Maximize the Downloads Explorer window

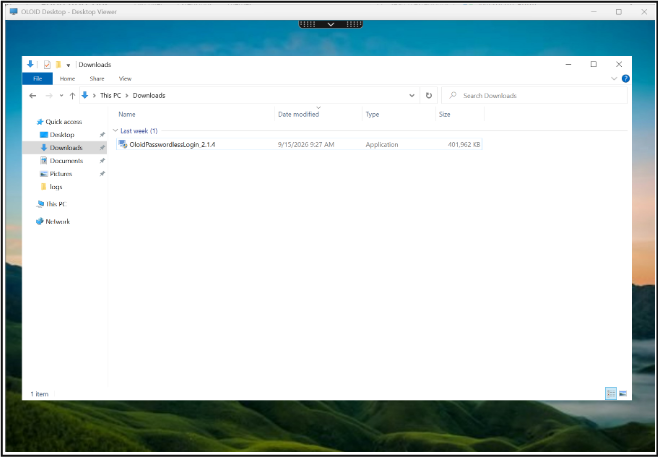click(593, 64)
